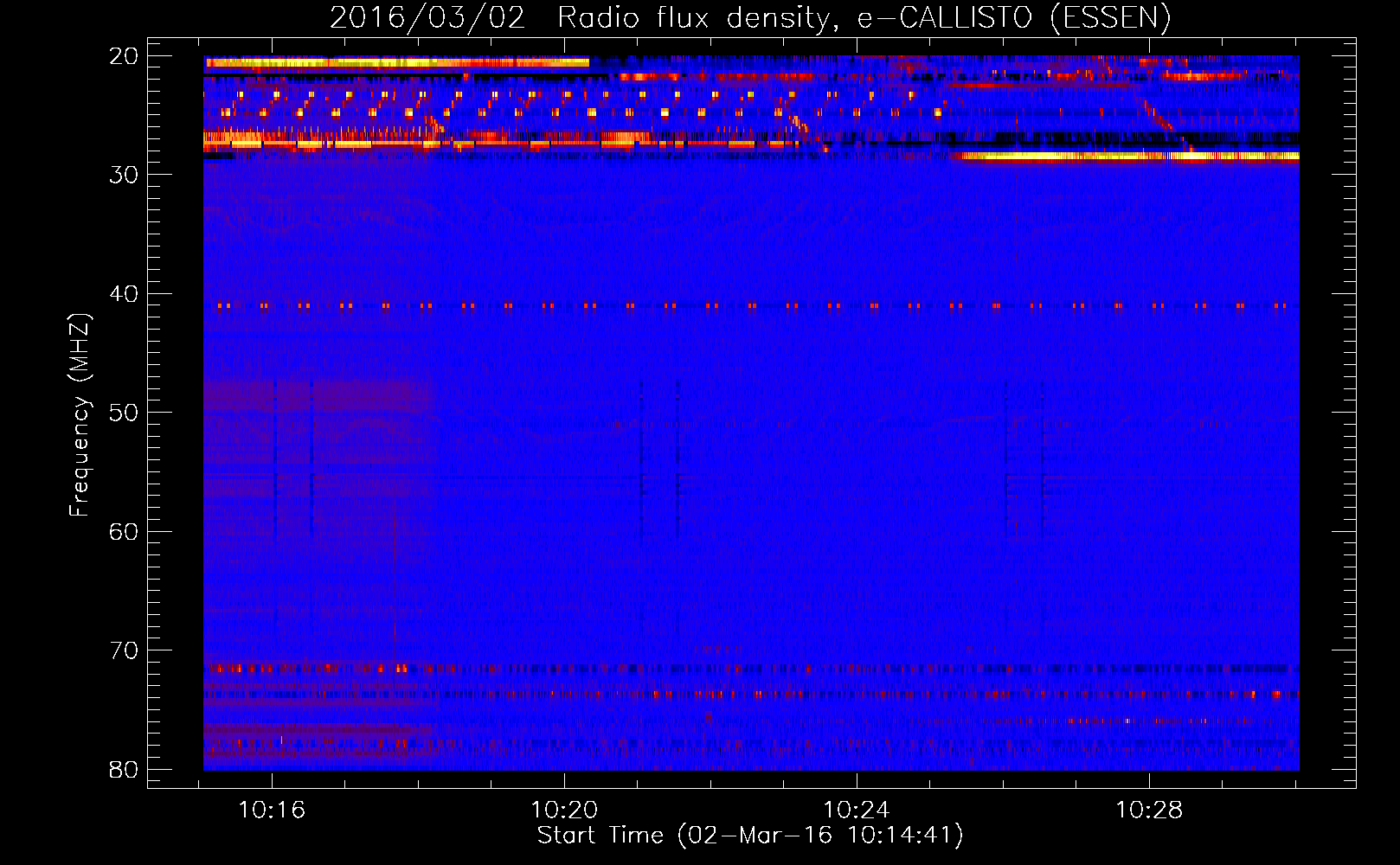Image resolution: width=1400 pixels, height=865 pixels.
Task: Click the 10:28 time tick label
Action: [1149, 811]
